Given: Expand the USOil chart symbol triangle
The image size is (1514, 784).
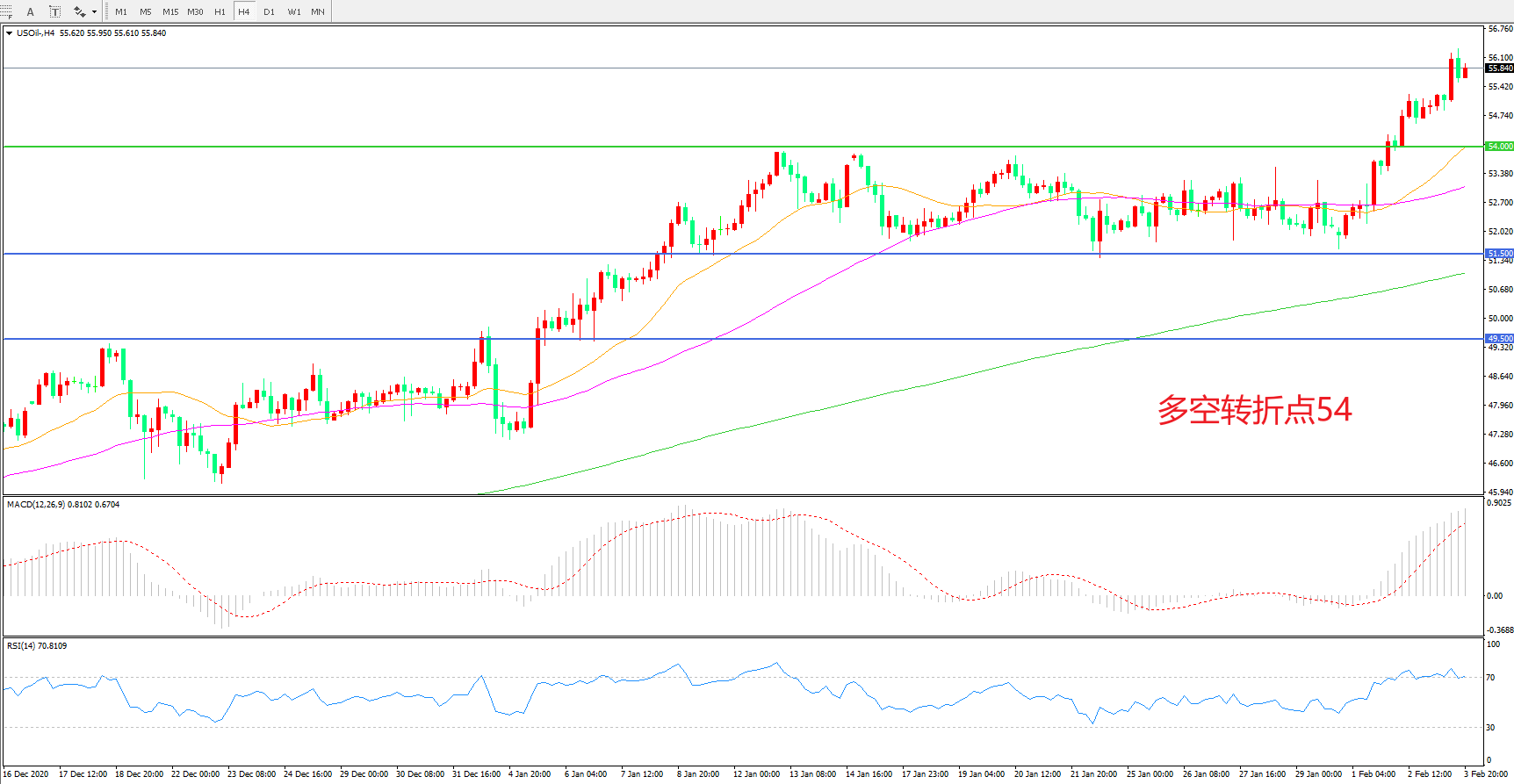Looking at the screenshot, I should (x=9, y=33).
